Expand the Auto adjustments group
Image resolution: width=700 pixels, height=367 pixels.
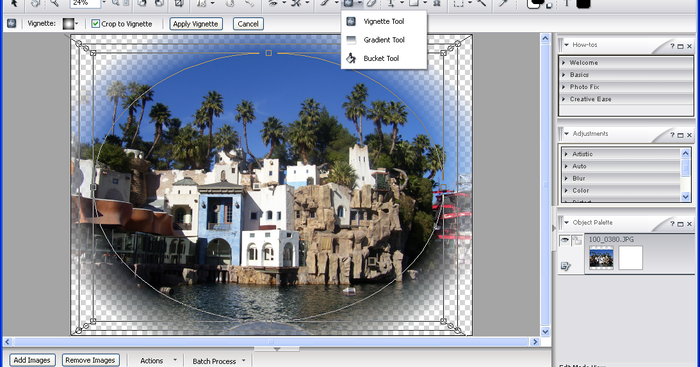621,166
